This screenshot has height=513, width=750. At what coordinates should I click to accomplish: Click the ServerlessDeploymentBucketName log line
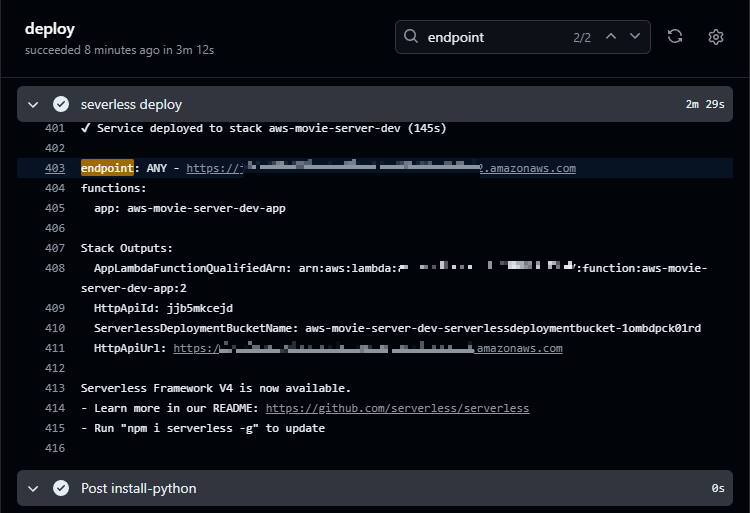(397, 328)
